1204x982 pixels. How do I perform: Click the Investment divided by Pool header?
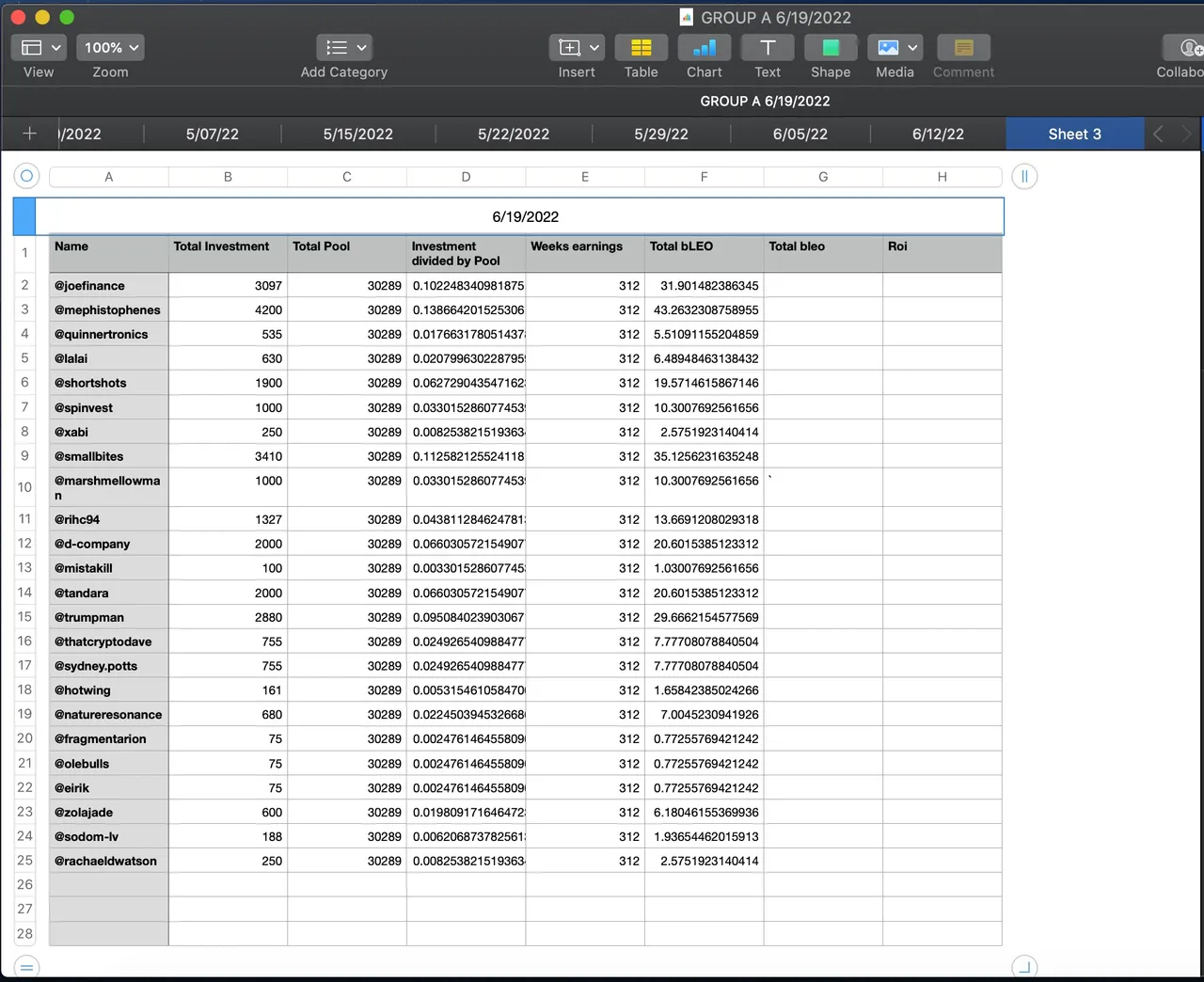click(466, 254)
